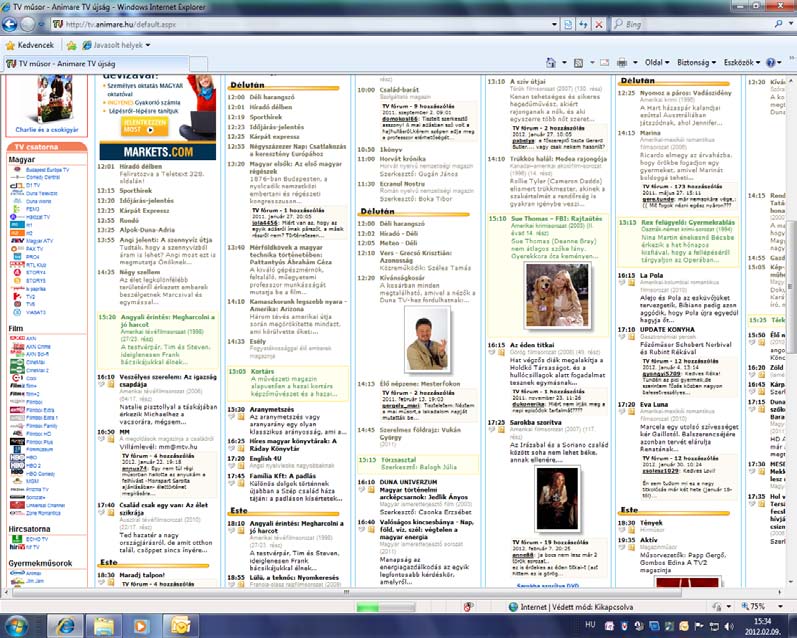797x638 pixels.
Task: Click the popup blocker status bar icon
Action: [x=468, y=606]
